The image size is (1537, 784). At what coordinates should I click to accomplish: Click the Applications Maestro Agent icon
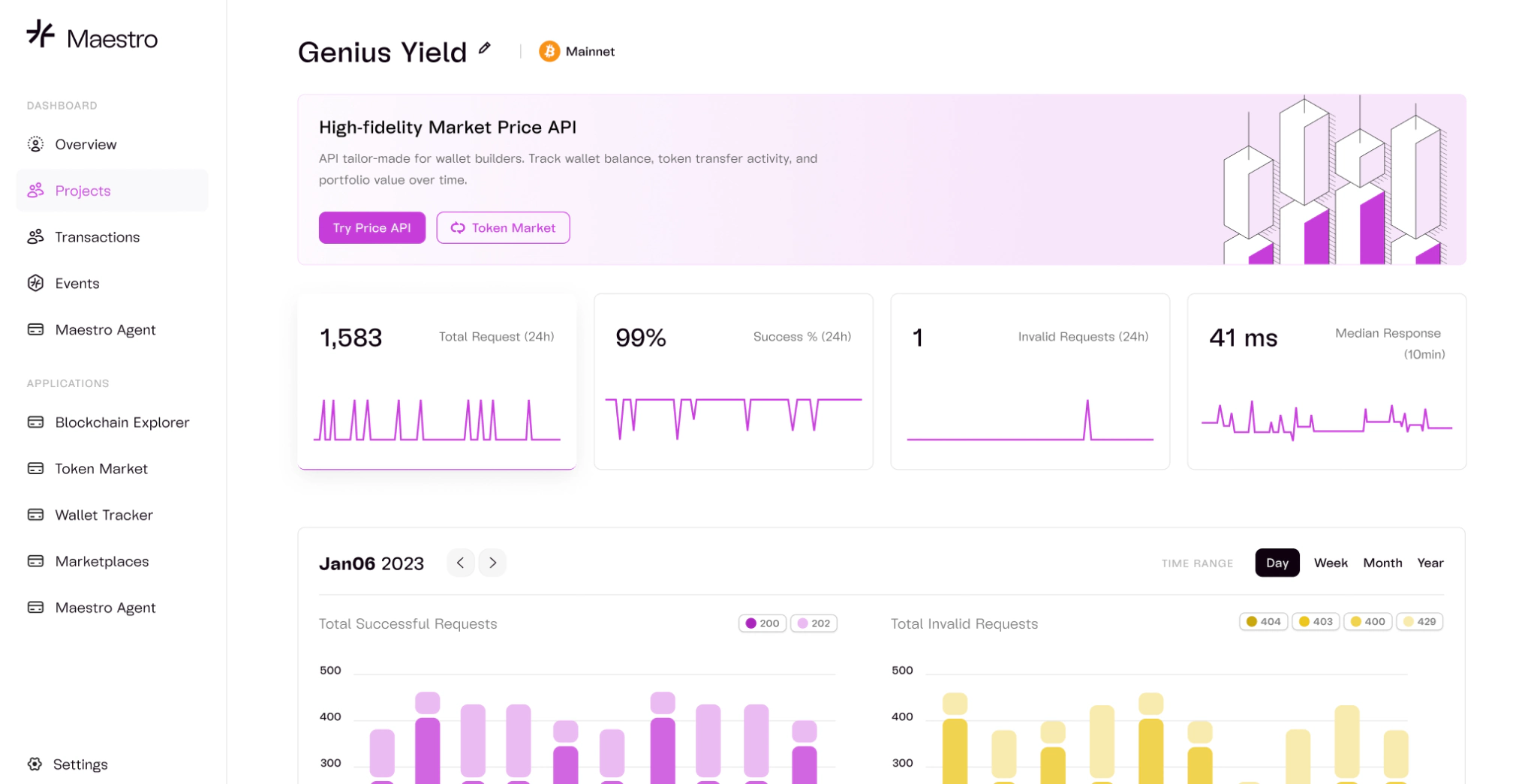35,608
